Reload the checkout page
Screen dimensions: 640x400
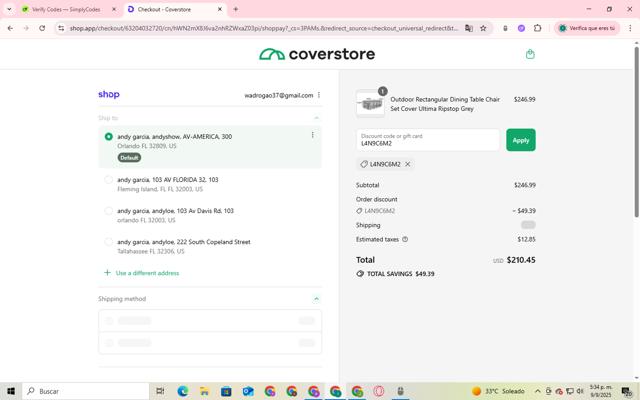(x=42, y=28)
